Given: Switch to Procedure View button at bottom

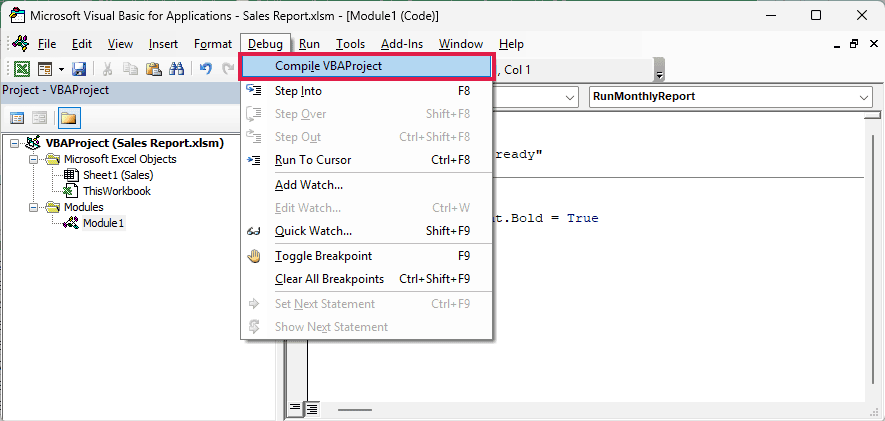Looking at the screenshot, I should (x=295, y=408).
